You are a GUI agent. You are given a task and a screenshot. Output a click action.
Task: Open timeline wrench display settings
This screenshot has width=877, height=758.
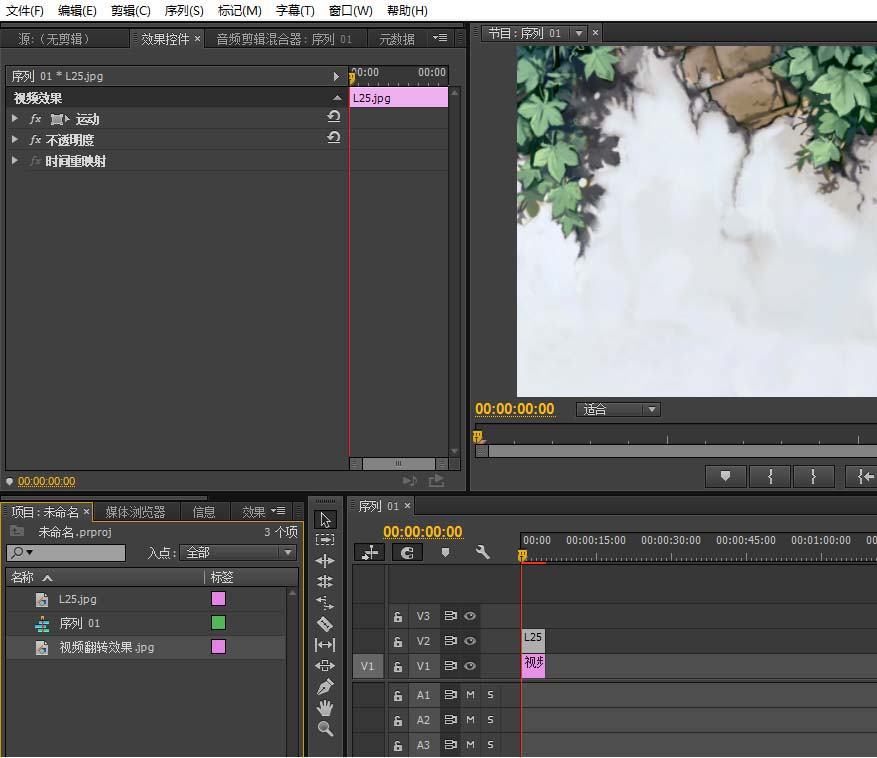[483, 552]
